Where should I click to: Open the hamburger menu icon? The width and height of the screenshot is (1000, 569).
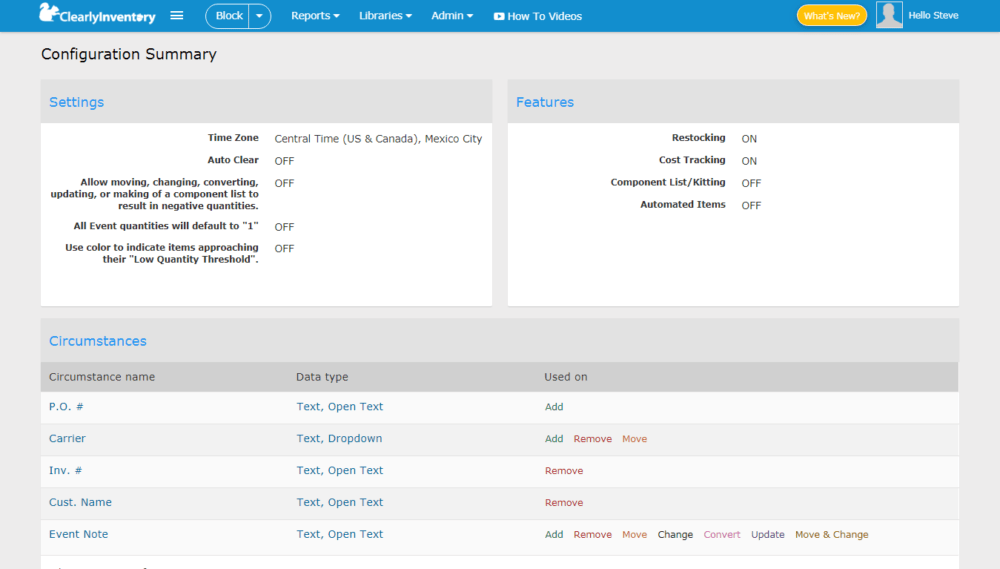[177, 15]
